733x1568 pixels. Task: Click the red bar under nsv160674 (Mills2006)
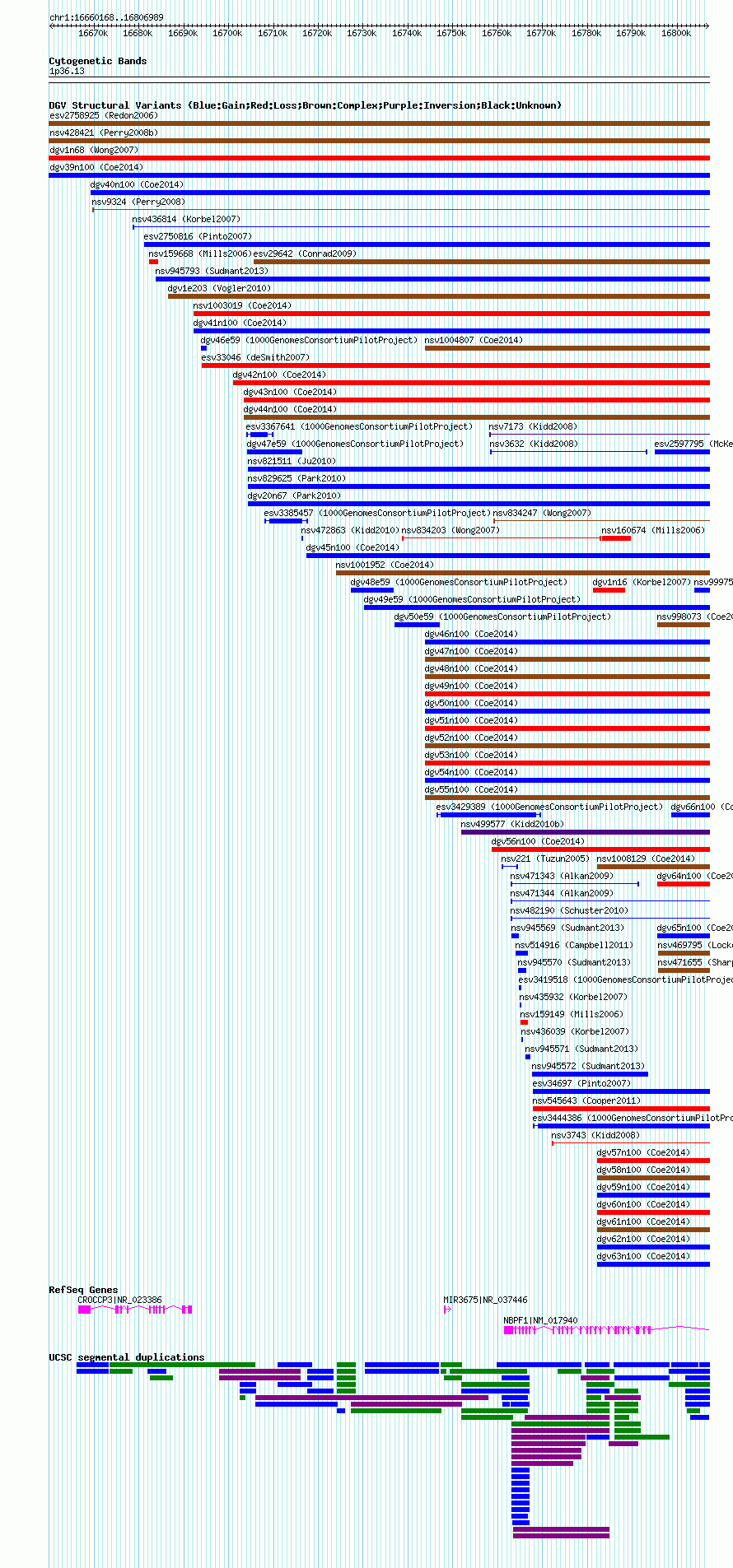coord(616,538)
